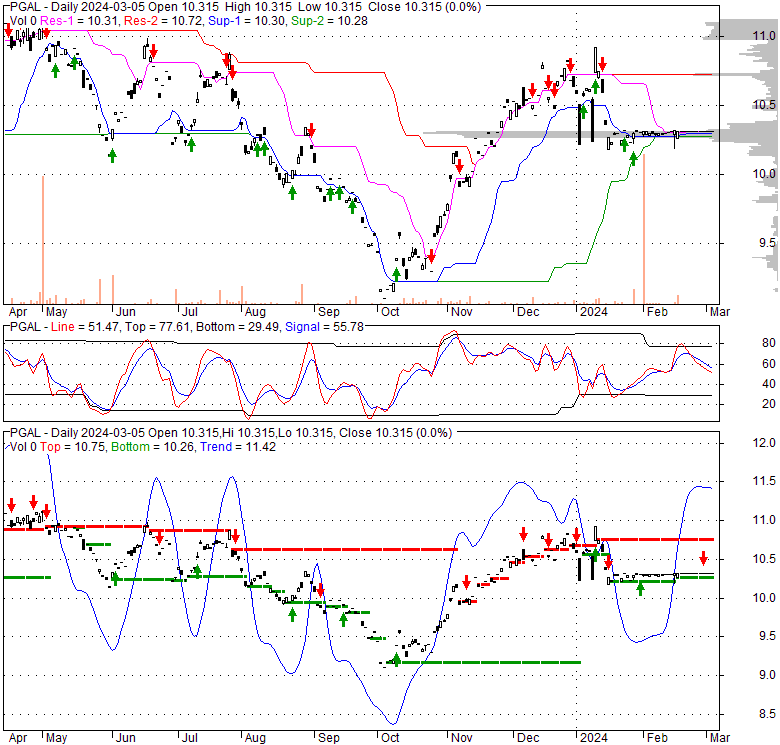Click the green up arrow under October in bottom panel
Image resolution: width=780 pixels, height=745 pixels.
[396, 660]
